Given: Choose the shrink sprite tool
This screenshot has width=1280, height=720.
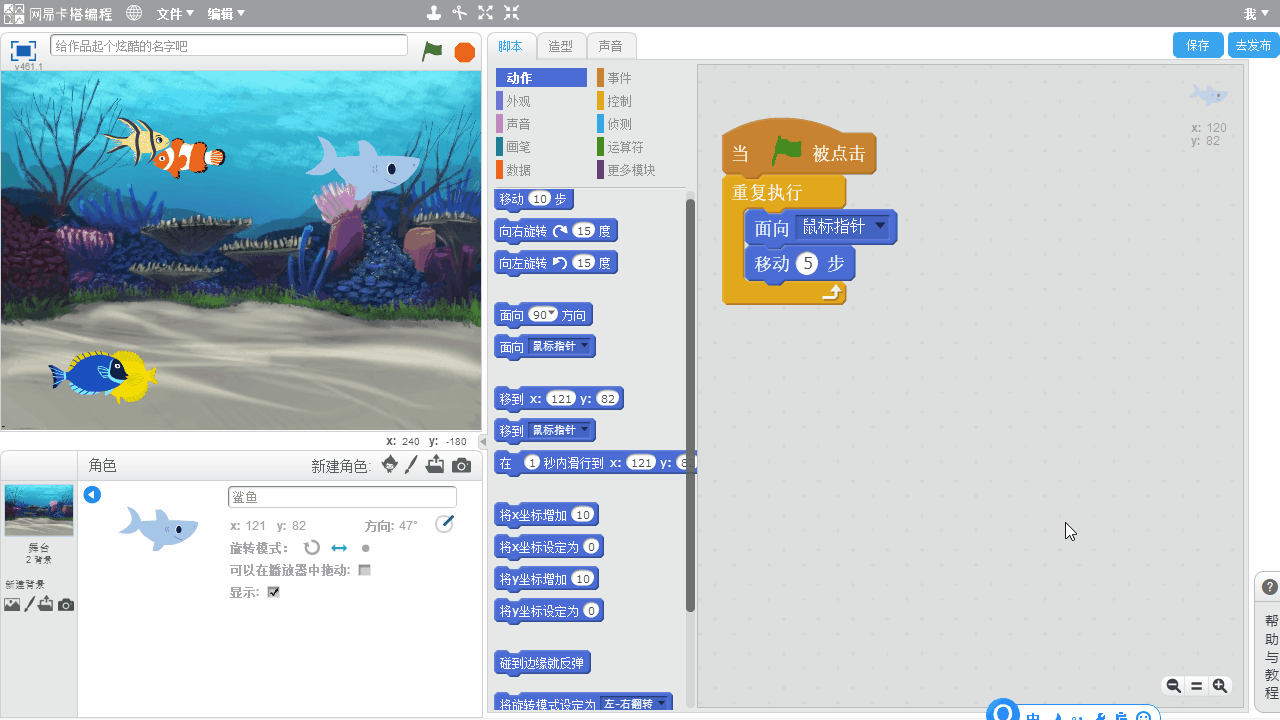Looking at the screenshot, I should pos(511,13).
